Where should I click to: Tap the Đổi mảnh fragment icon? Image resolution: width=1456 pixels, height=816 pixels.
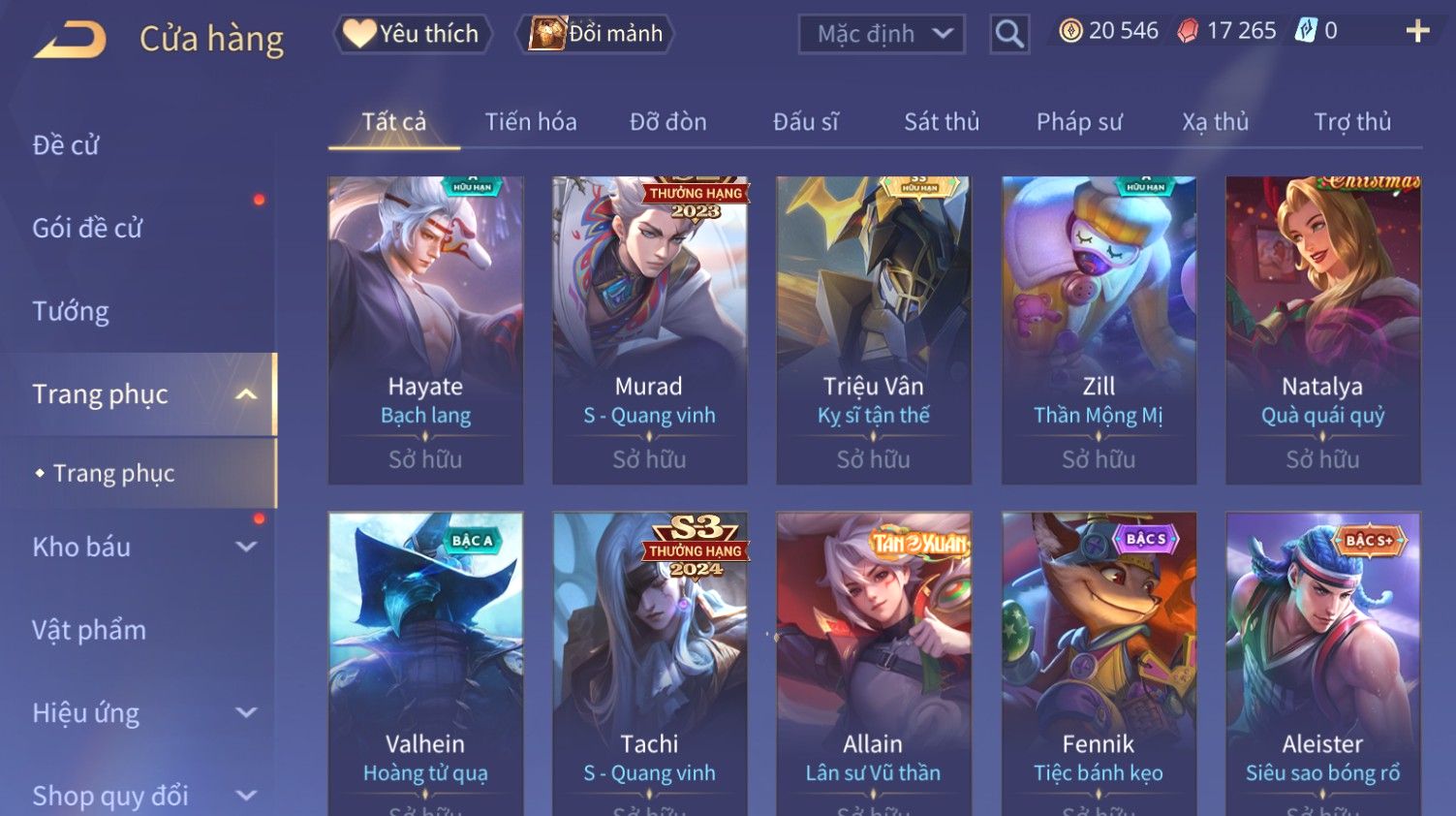547,34
